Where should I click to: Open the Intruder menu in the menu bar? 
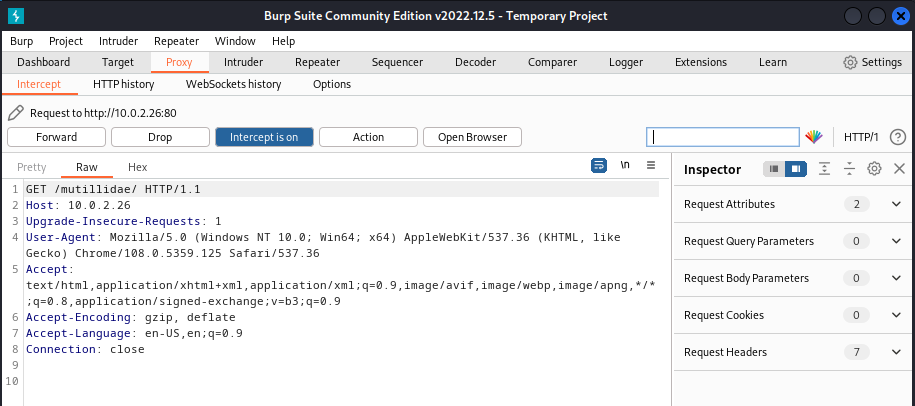[x=118, y=41]
